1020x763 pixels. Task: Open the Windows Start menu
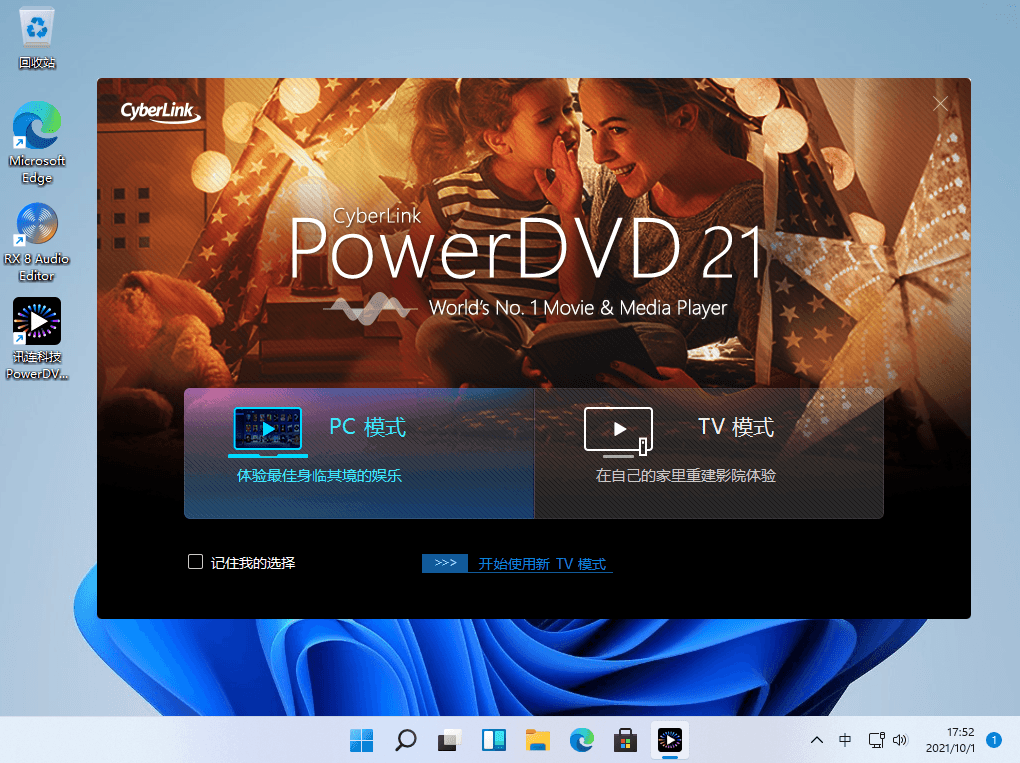[362, 740]
